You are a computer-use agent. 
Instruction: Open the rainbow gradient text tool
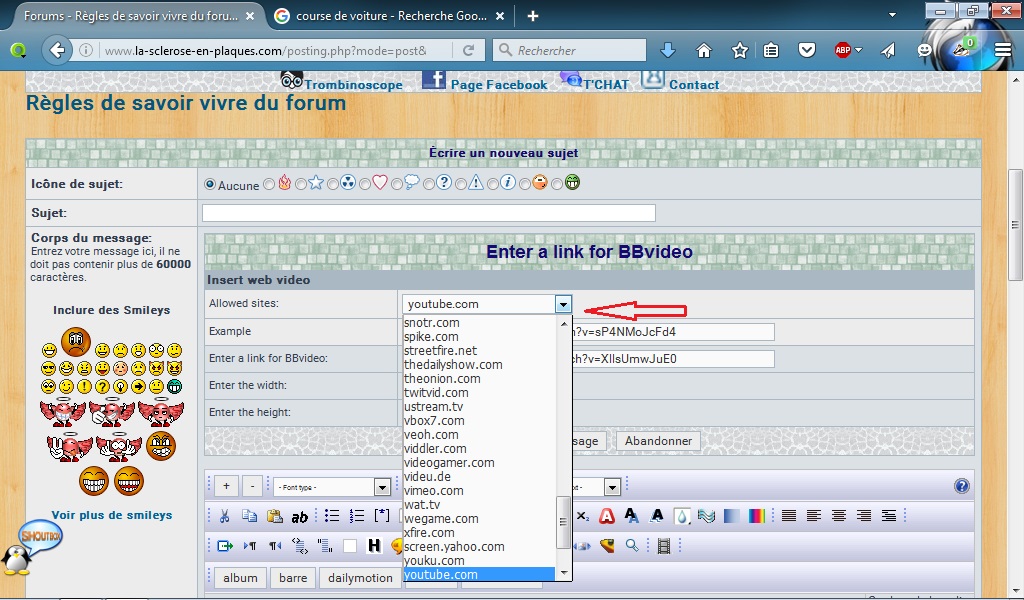coord(756,516)
